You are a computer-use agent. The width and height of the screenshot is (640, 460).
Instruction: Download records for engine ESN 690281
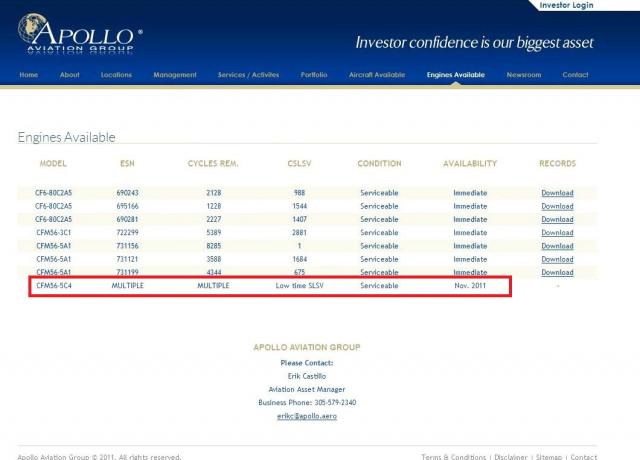coord(557,219)
